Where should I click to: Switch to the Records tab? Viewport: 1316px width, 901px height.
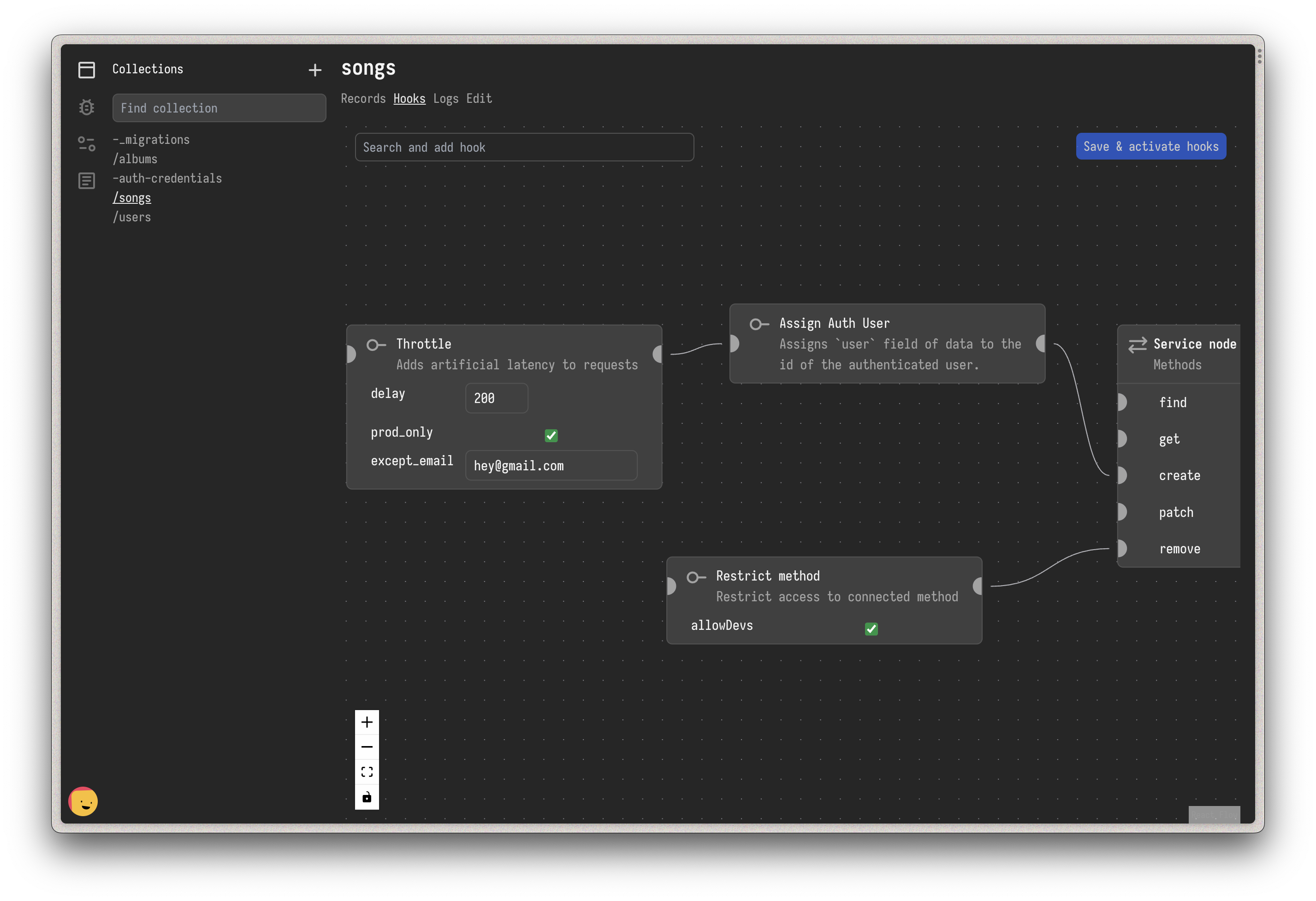pos(363,99)
